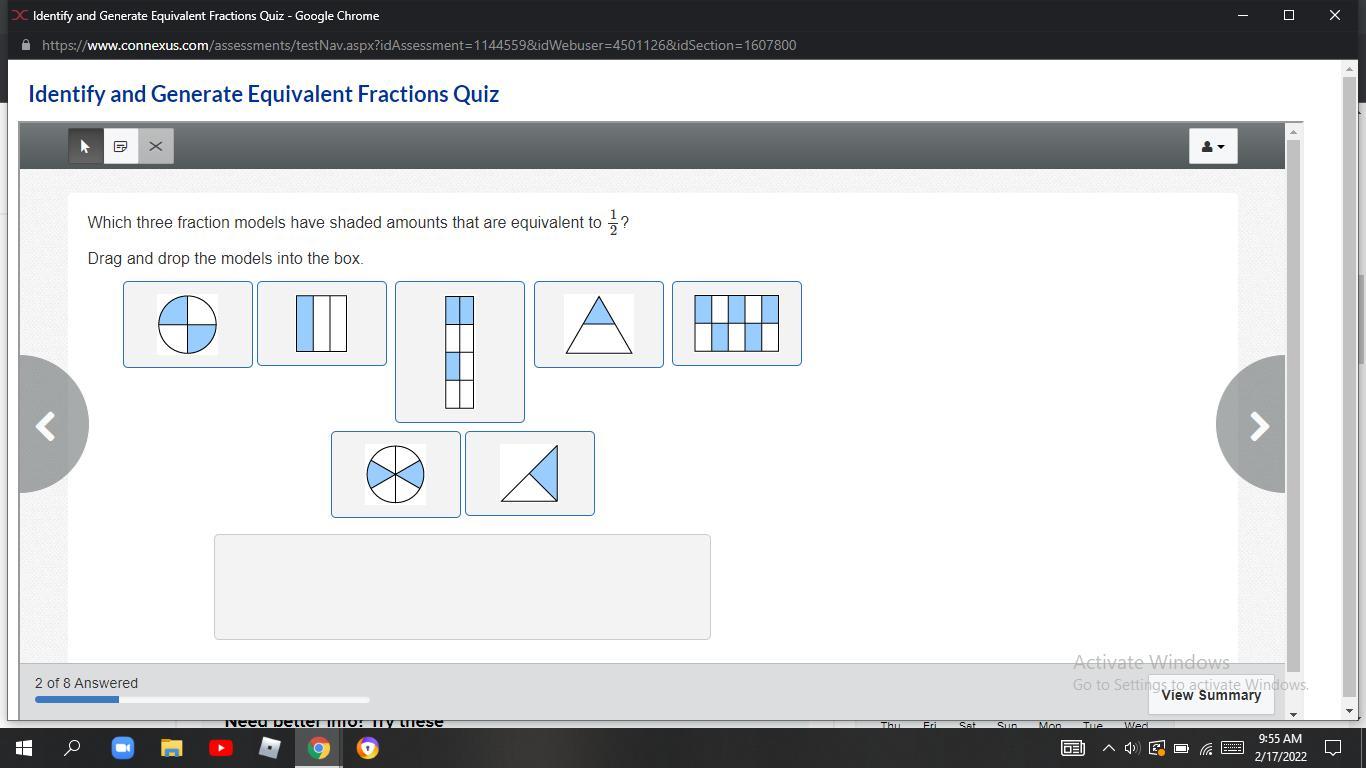Open the purple shield app in taskbar

pos(367,748)
